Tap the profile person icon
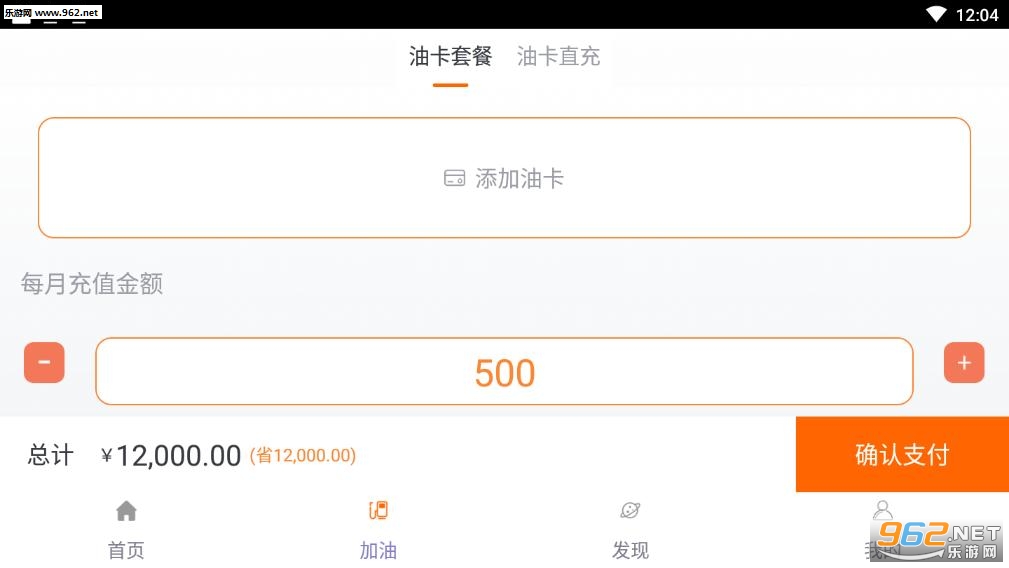The width and height of the screenshot is (1009, 568). [883, 510]
